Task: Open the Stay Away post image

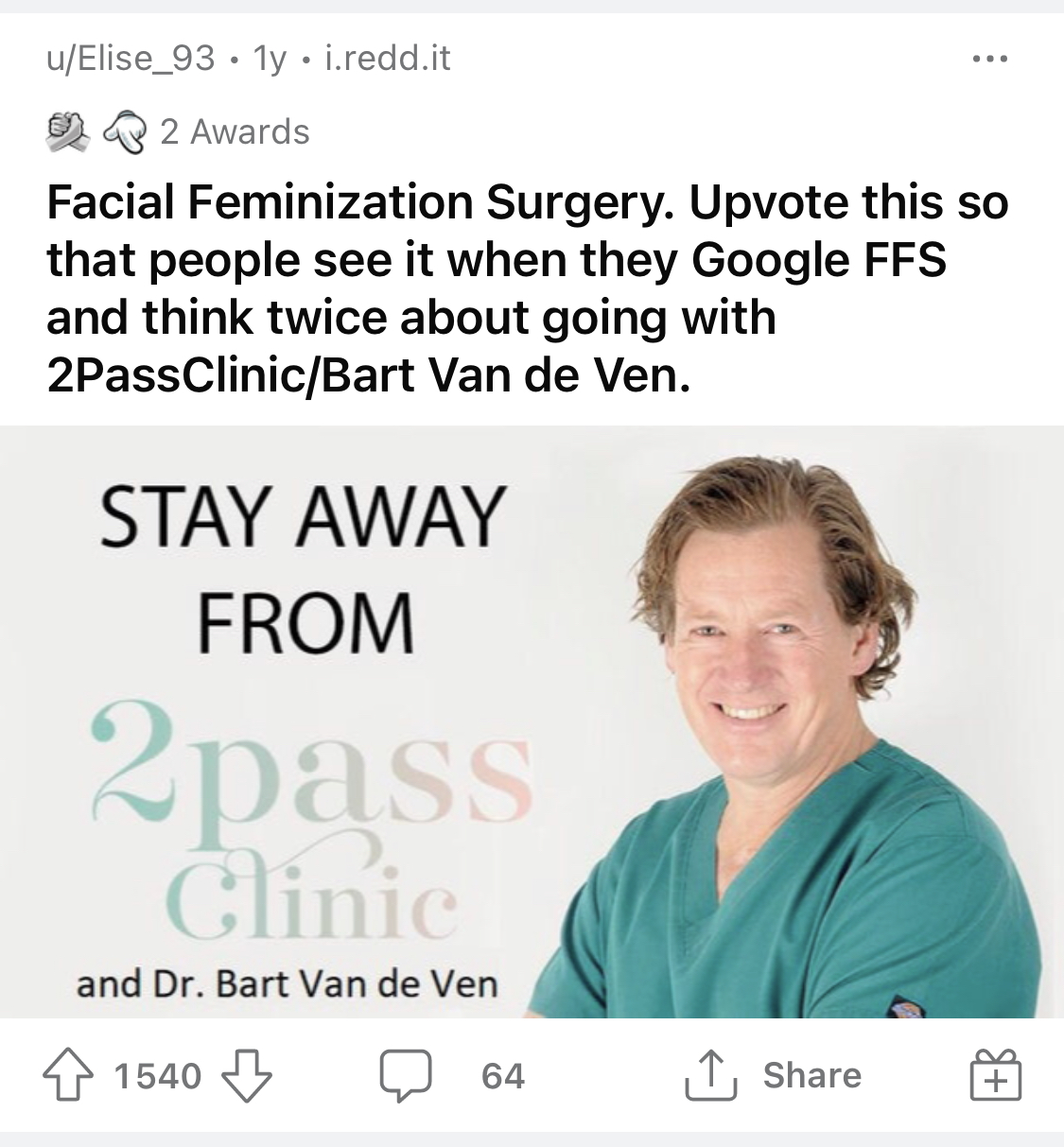Action: pyautogui.click(x=532, y=722)
